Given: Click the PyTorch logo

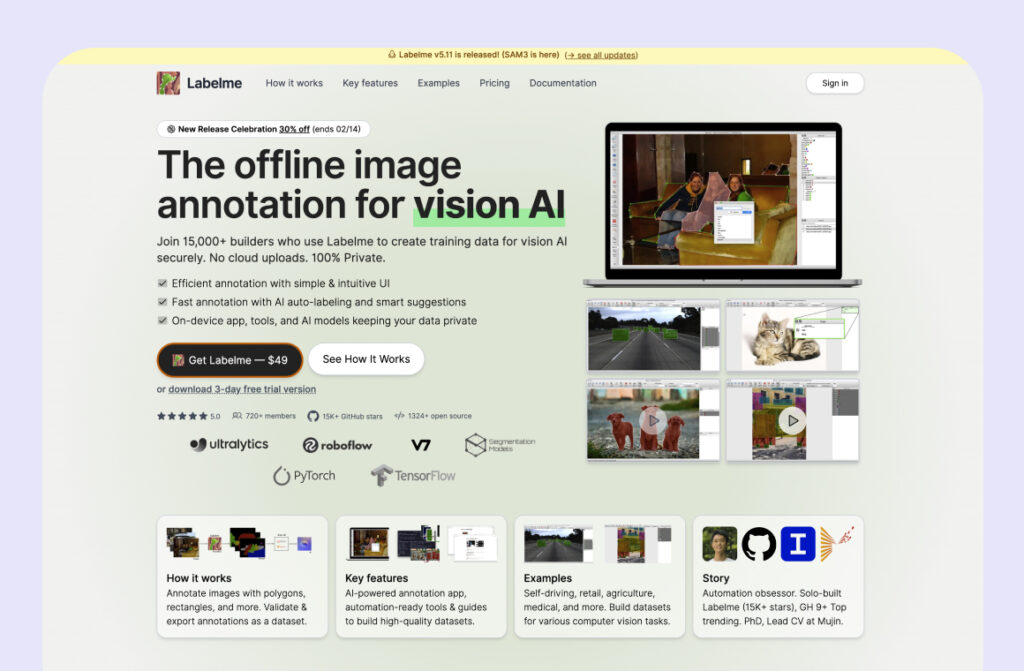Looking at the screenshot, I should [x=304, y=476].
